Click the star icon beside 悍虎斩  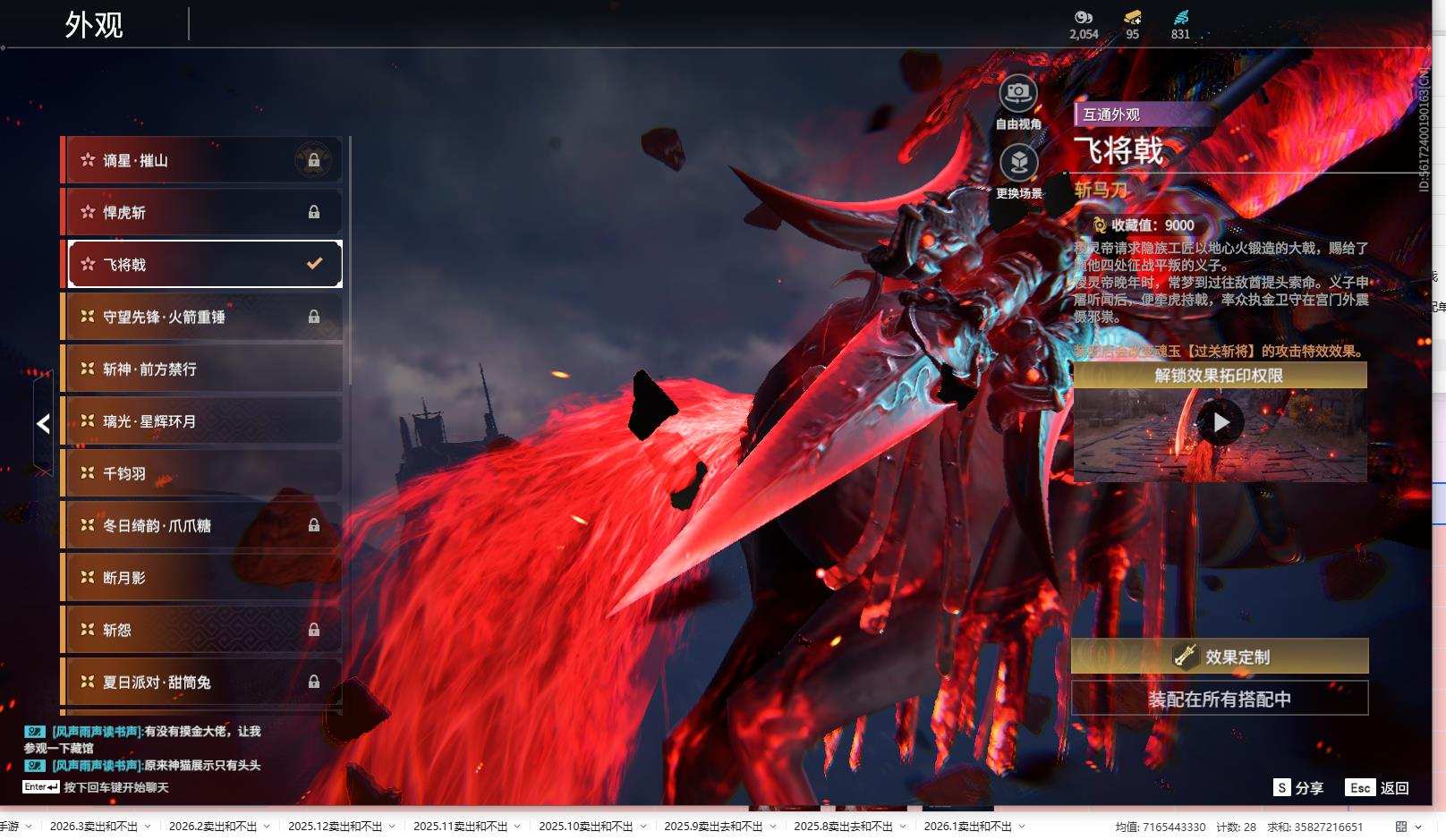pyautogui.click(x=88, y=212)
